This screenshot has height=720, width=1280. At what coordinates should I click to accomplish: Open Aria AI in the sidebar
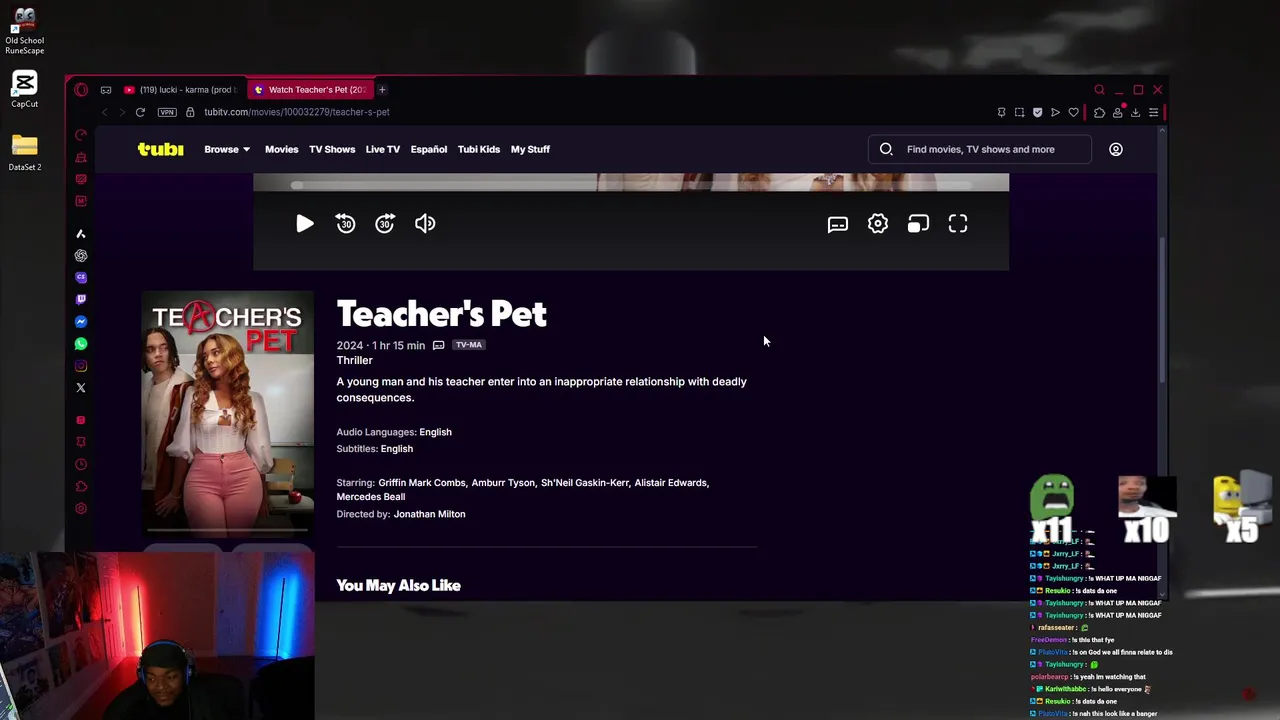(x=81, y=233)
